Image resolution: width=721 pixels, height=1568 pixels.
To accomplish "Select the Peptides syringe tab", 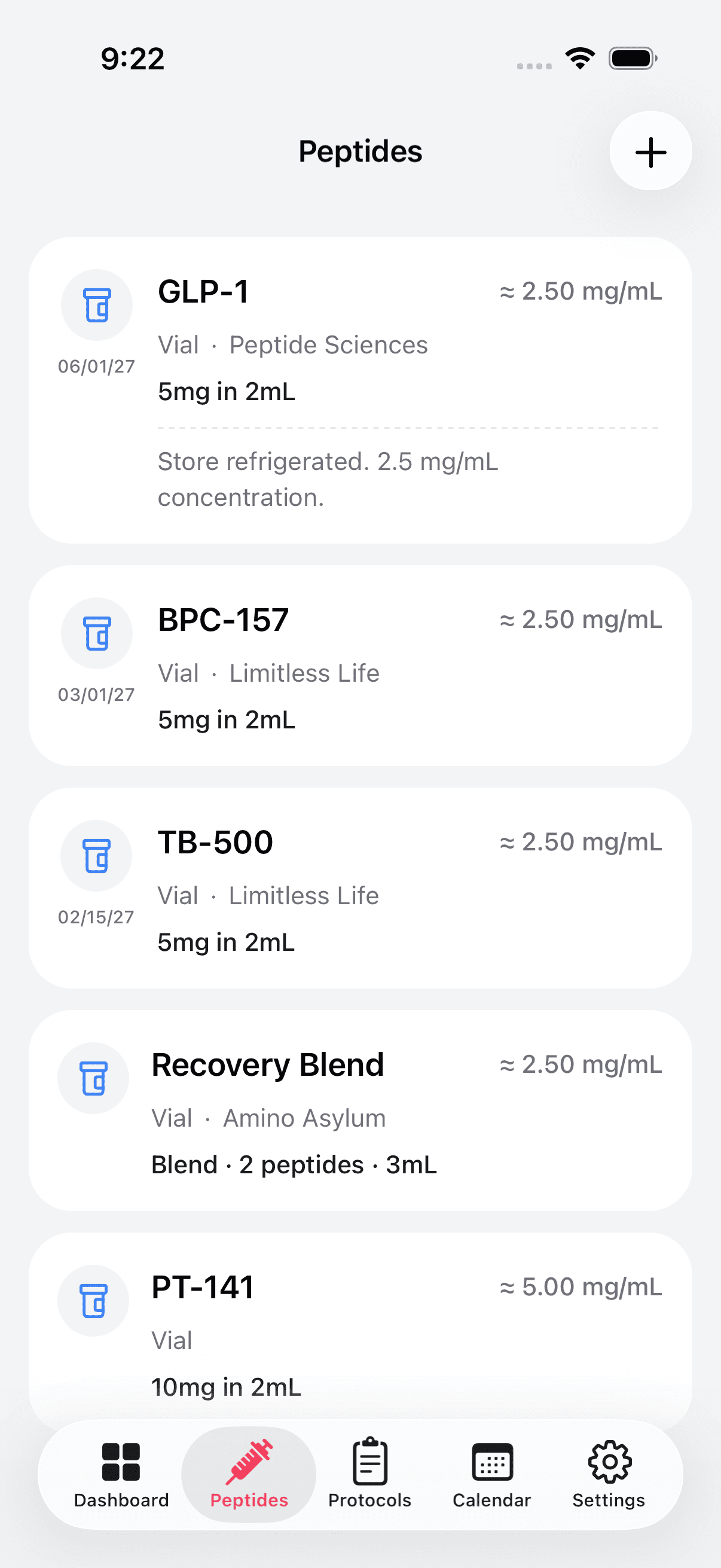I will tap(249, 1474).
